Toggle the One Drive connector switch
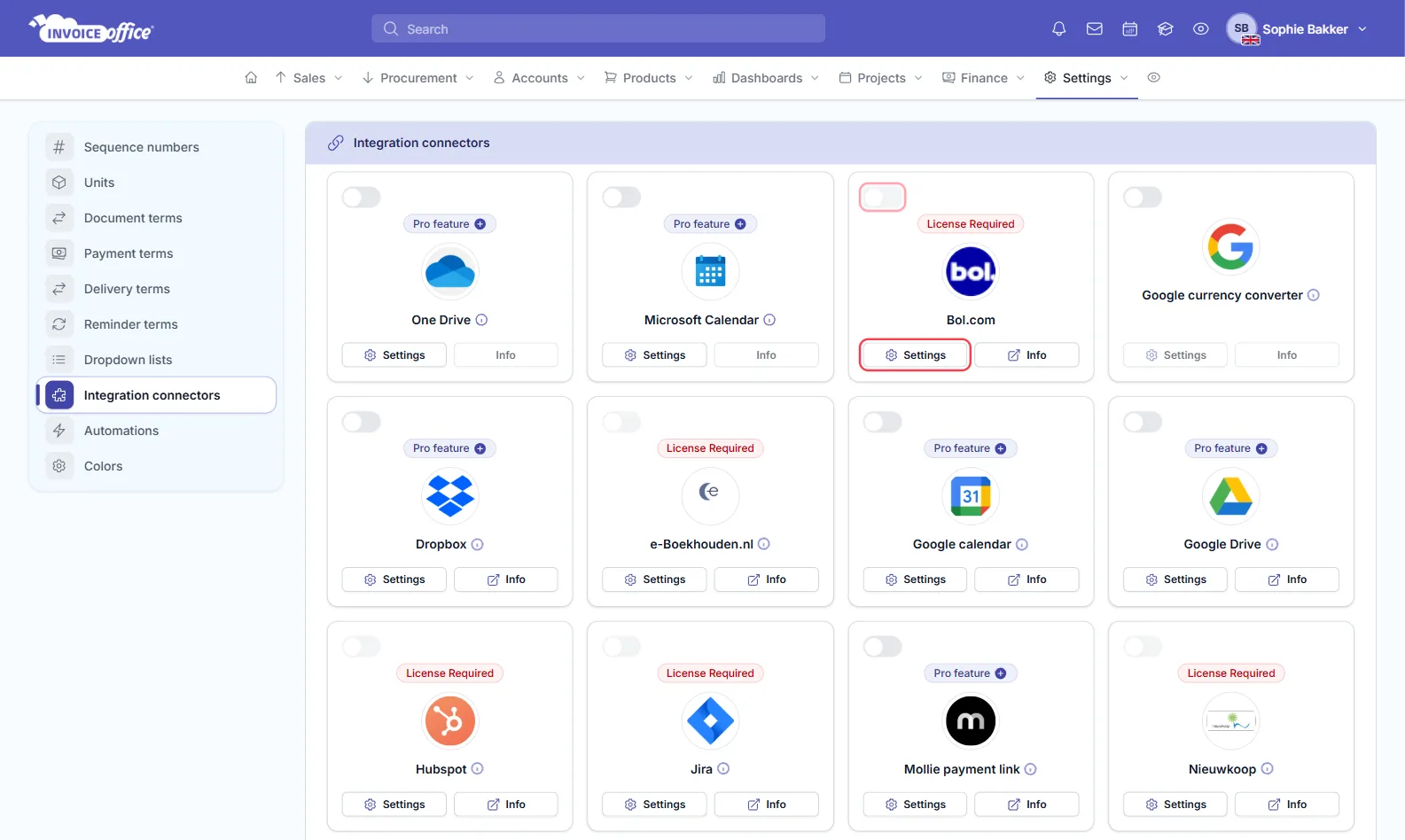Viewport: 1405px width, 840px height. [362, 197]
